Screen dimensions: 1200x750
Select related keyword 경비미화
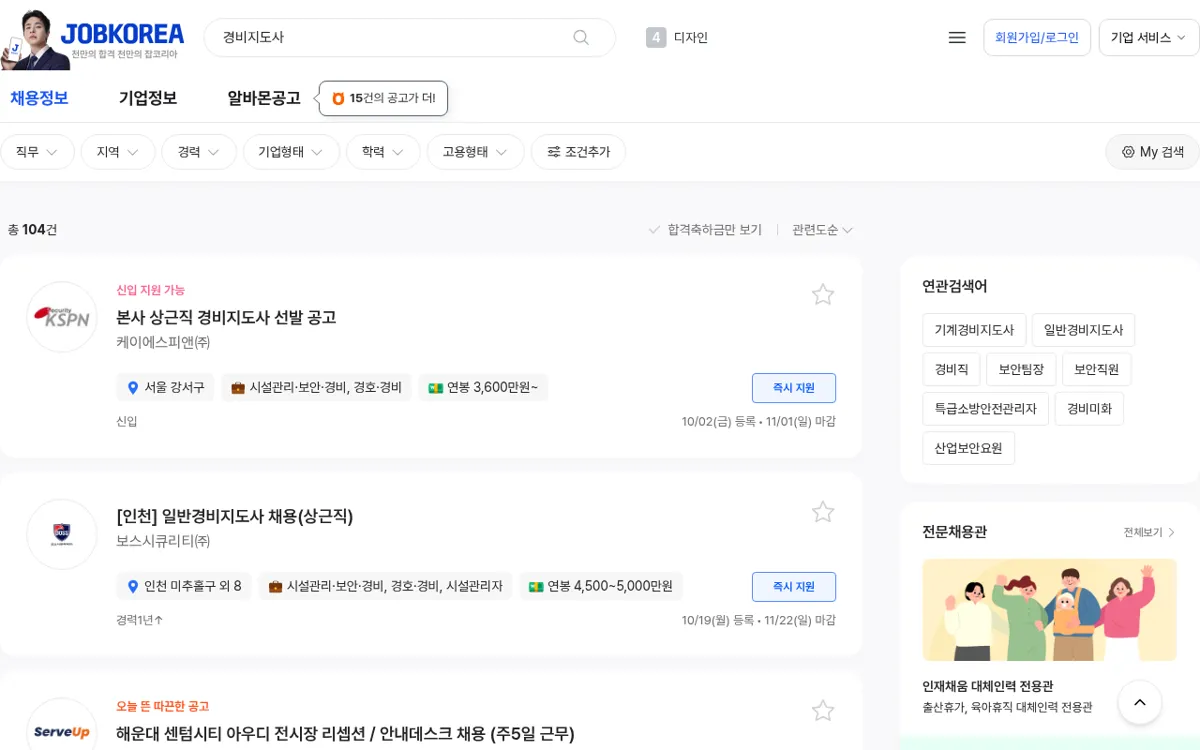(1089, 409)
